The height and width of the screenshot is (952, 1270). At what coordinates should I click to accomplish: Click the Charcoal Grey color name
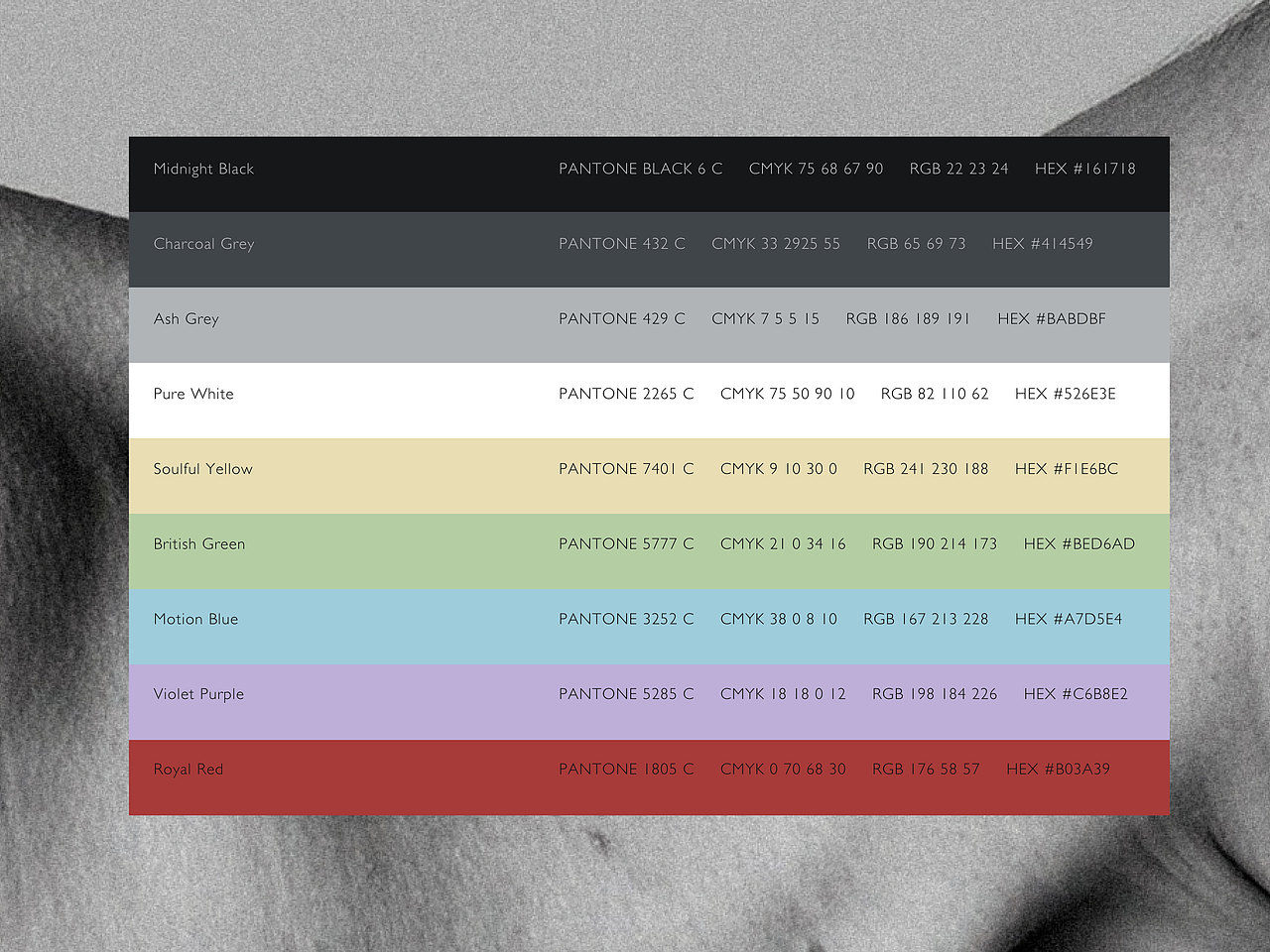point(203,244)
